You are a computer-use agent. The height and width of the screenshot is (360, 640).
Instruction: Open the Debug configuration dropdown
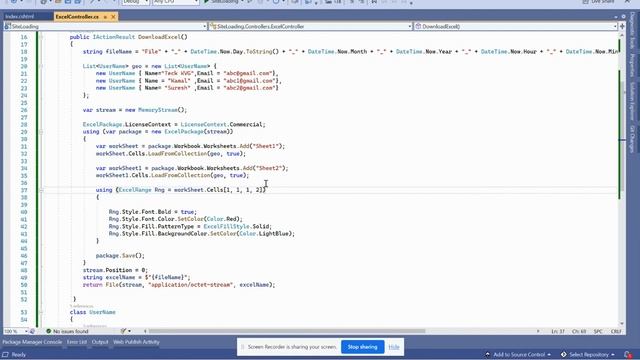click(136, 2)
